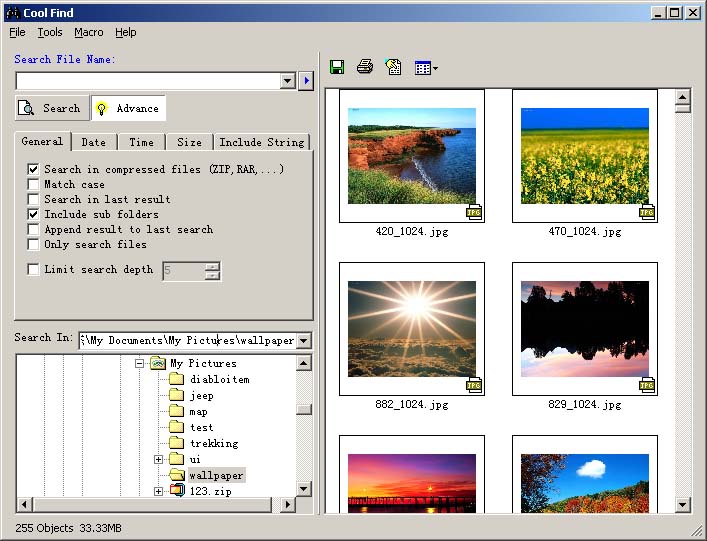
Task: Click JPG badge on 829_1024.jpg thumbnail
Action: click(x=647, y=385)
